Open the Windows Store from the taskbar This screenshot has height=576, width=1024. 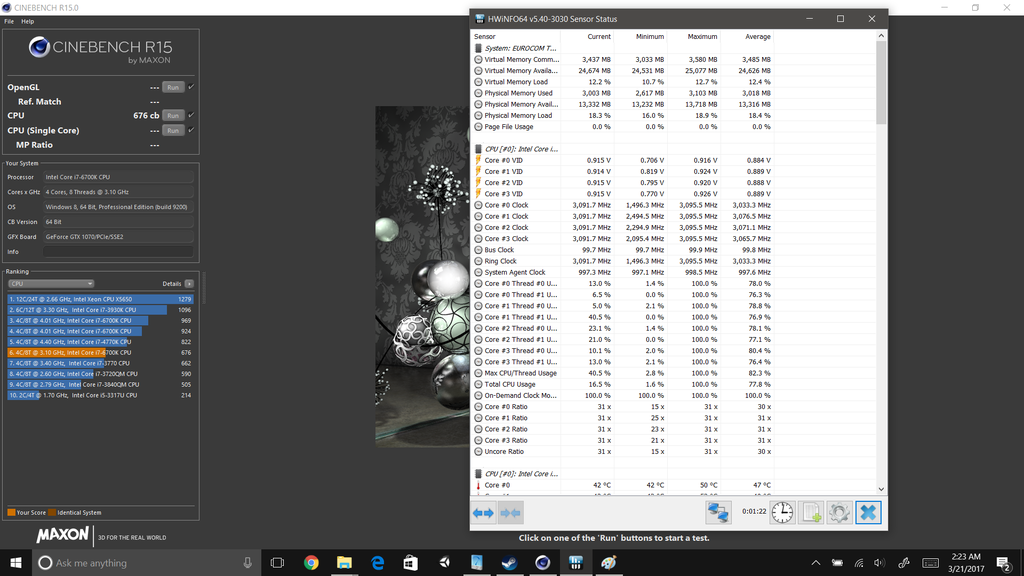click(410, 563)
